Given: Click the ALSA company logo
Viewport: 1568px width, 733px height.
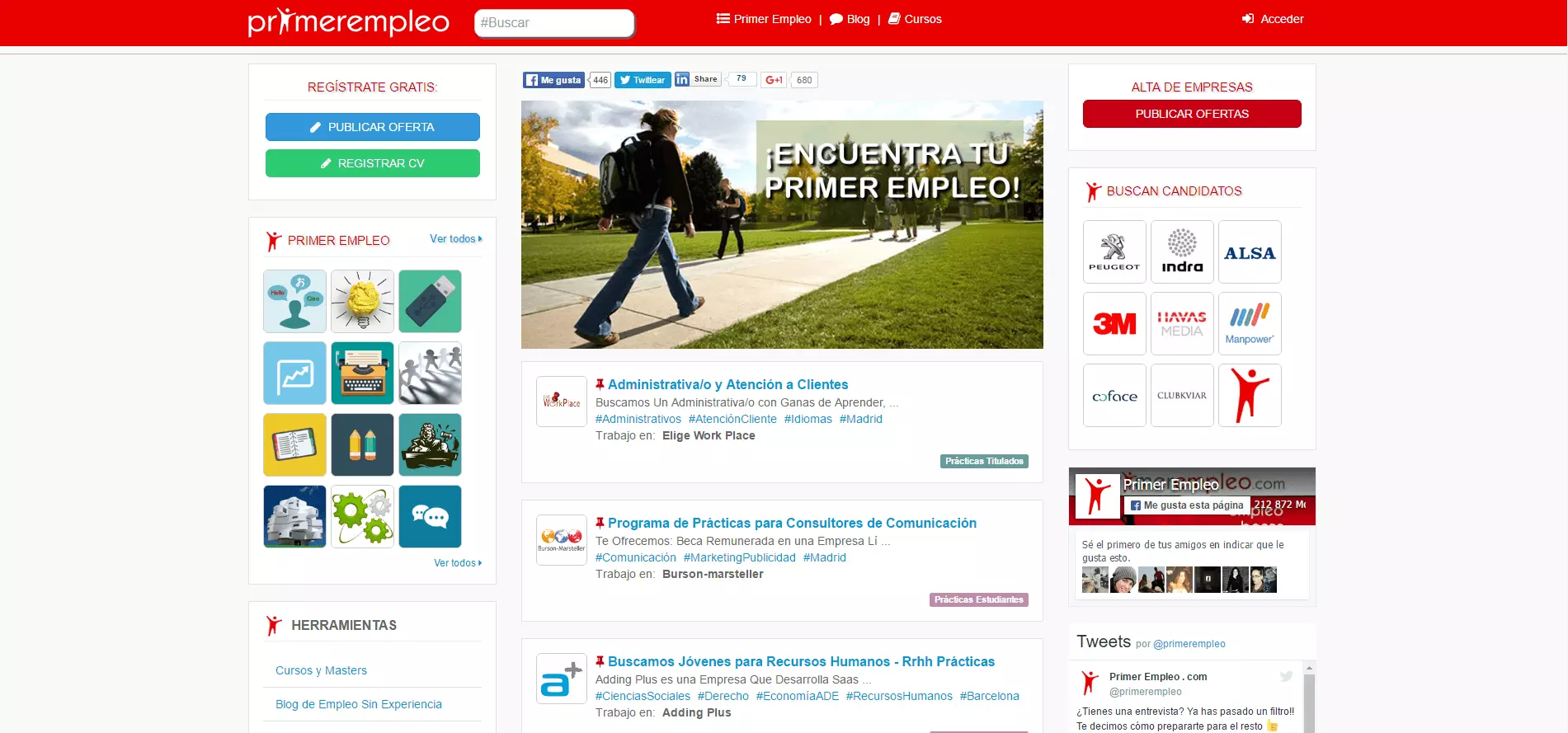Looking at the screenshot, I should pyautogui.click(x=1250, y=251).
